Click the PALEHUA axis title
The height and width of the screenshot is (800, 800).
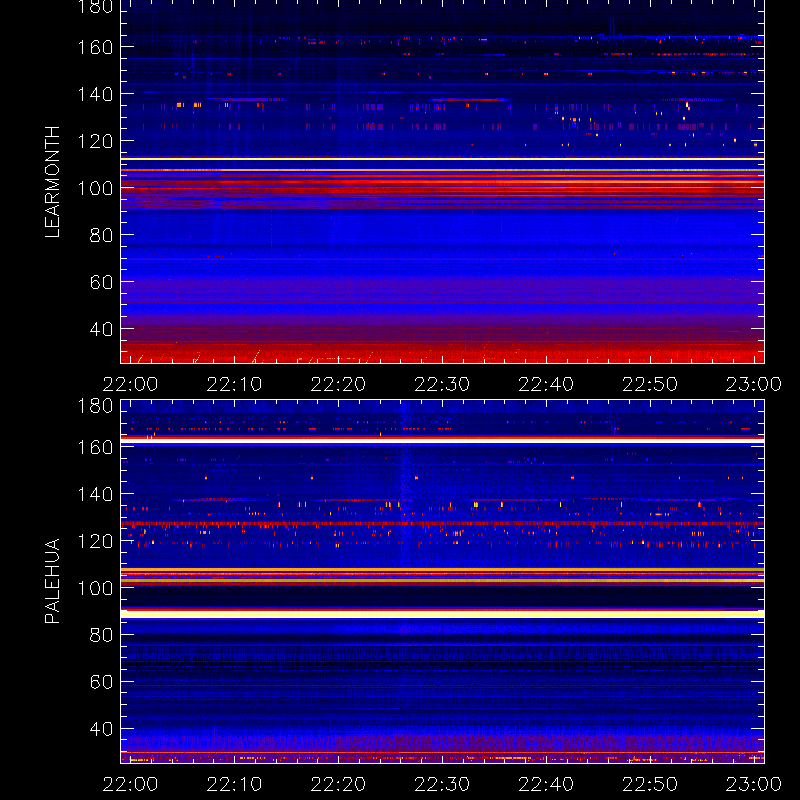click(53, 581)
